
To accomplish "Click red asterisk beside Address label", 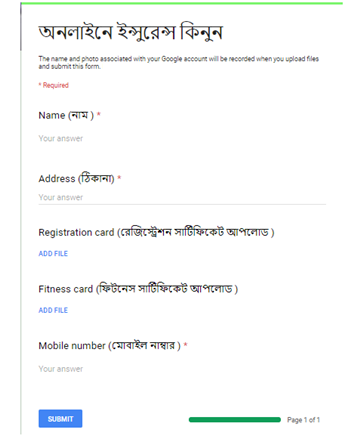I will (119, 178).
